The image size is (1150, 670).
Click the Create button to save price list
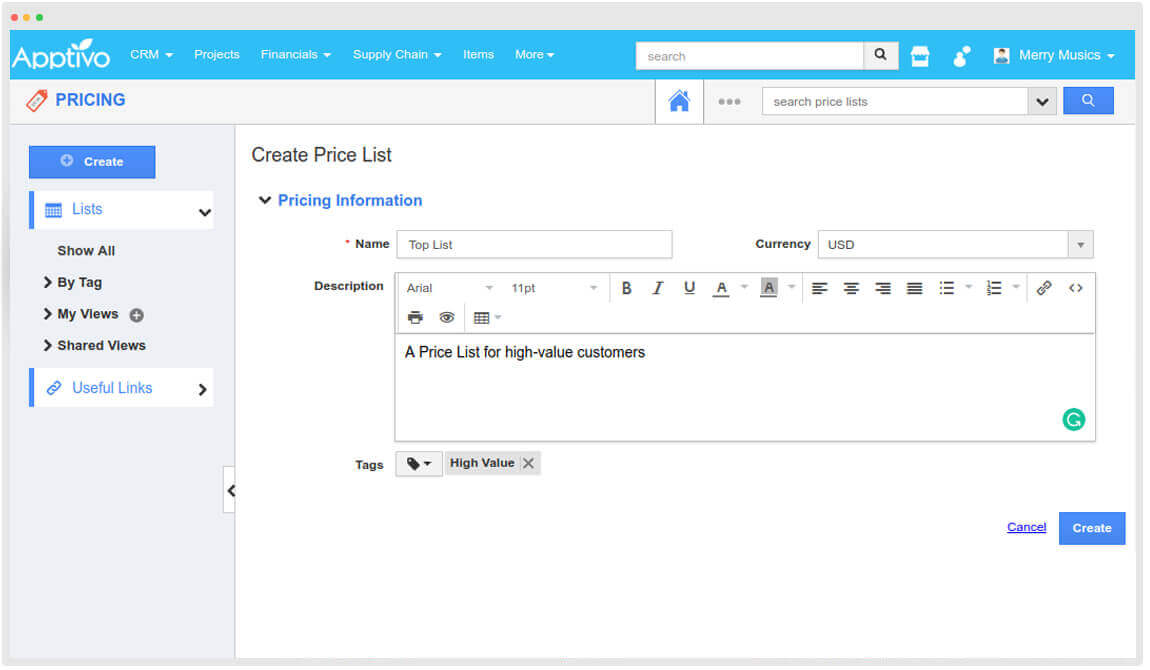coord(1091,527)
